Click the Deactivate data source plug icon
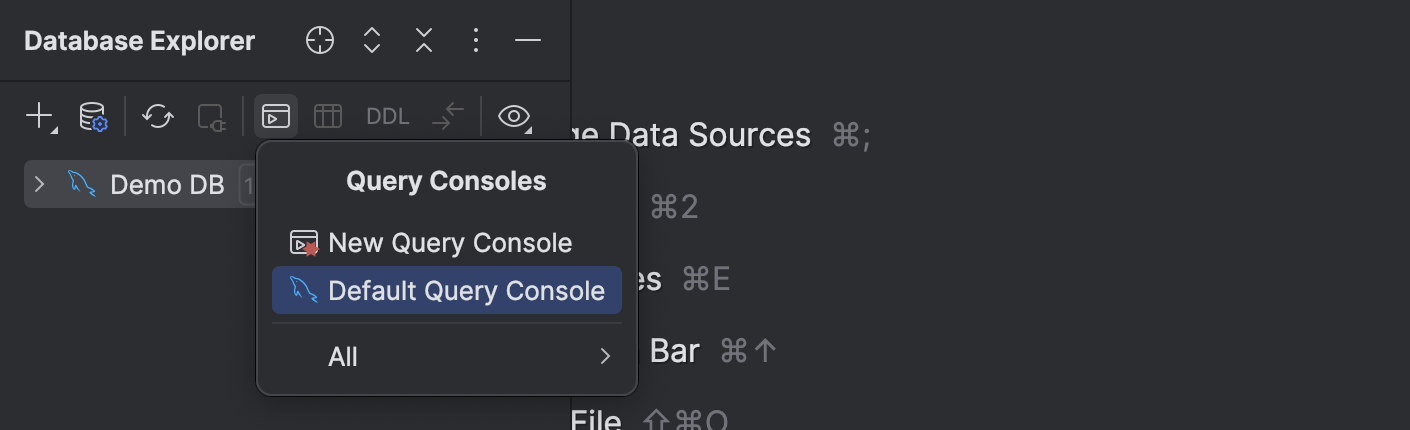Screen dimensions: 1410x430 (x=211, y=117)
